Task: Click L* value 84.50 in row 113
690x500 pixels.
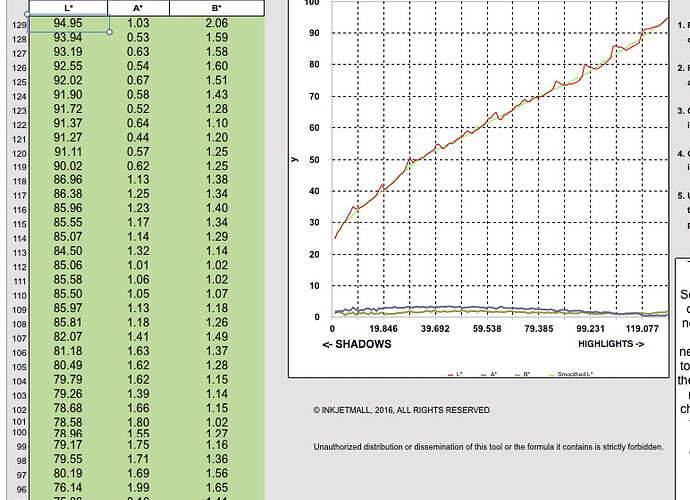Action: pyautogui.click(x=68, y=251)
